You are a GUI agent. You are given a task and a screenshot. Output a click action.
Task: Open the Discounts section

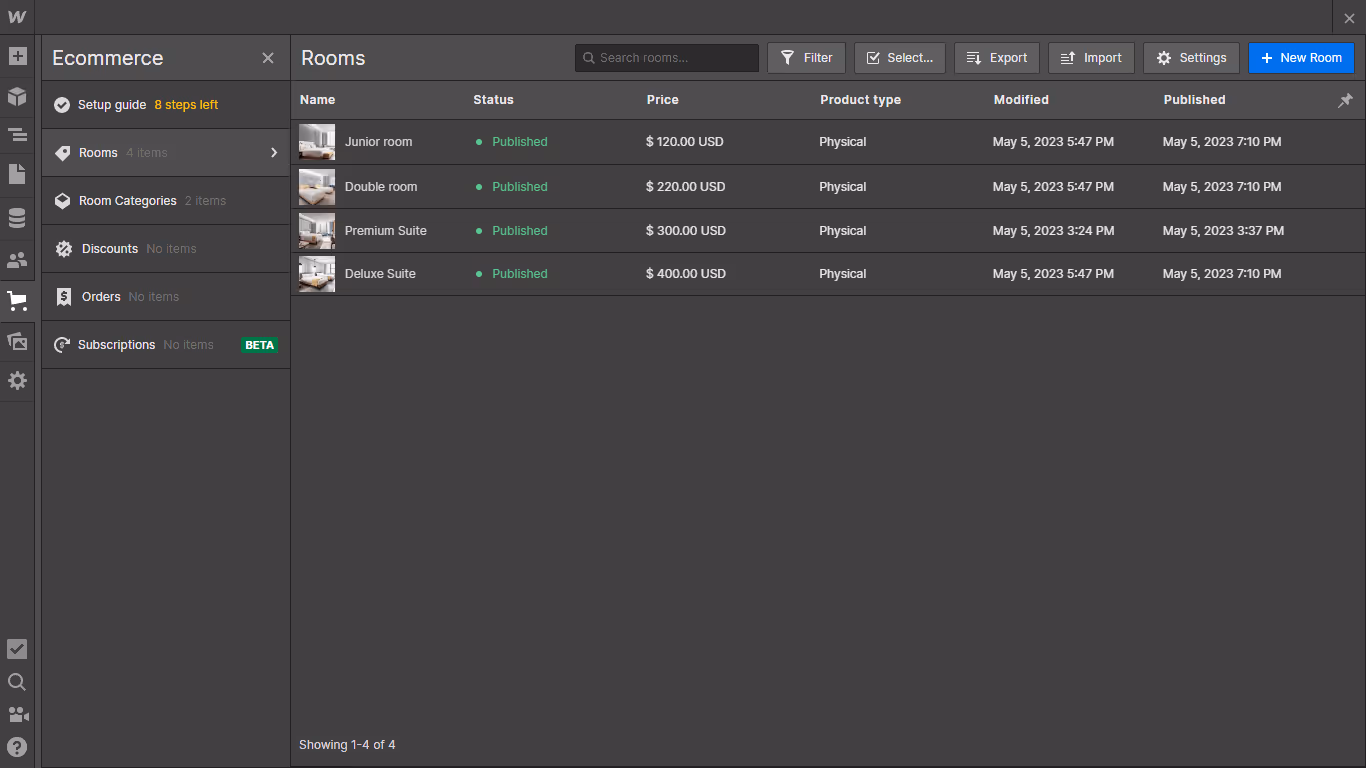pos(110,248)
